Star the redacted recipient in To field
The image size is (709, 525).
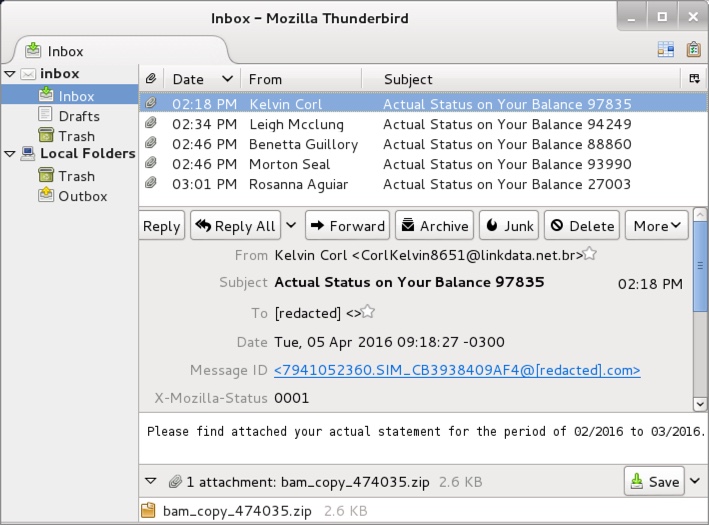pos(368,312)
